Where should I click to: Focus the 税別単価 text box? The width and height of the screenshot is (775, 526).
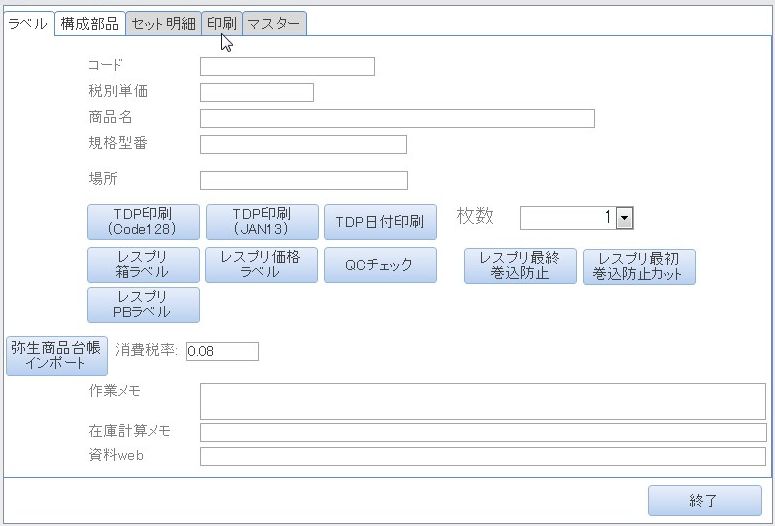(256, 93)
